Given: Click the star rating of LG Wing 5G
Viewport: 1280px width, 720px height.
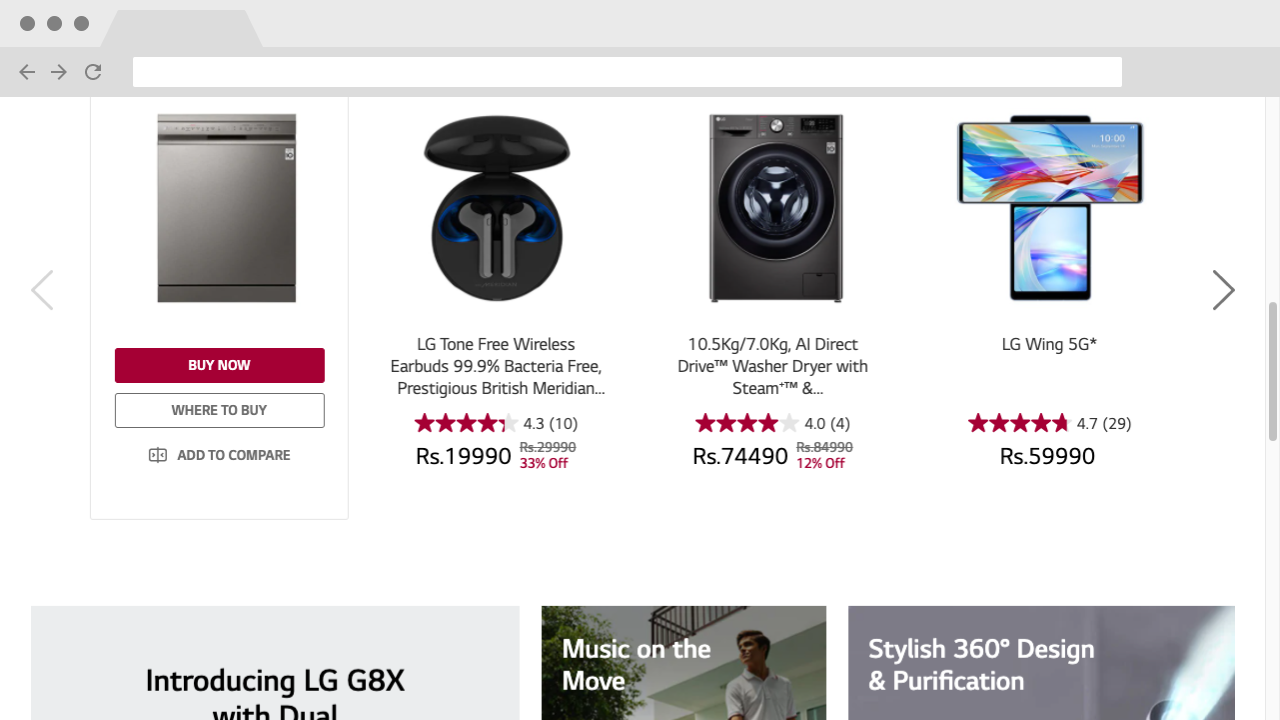Looking at the screenshot, I should click(1018, 423).
